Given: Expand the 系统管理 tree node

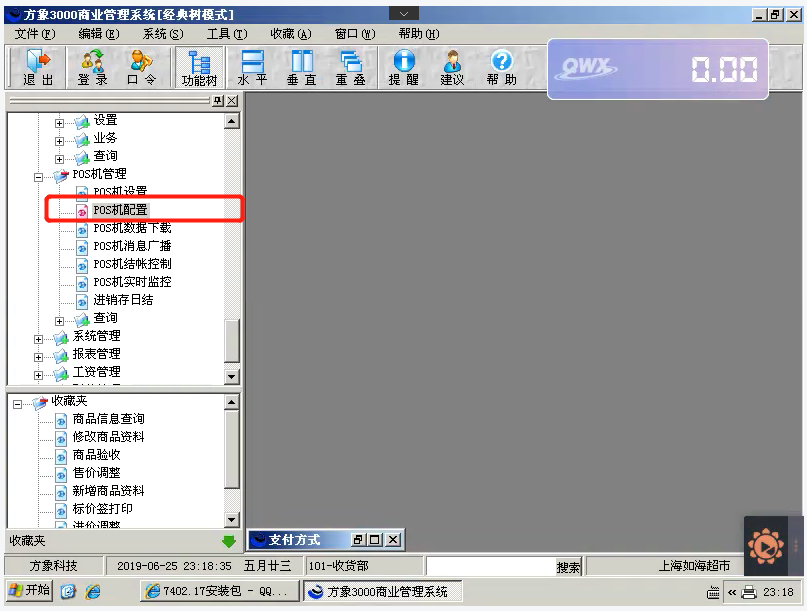Looking at the screenshot, I should 38,339.
